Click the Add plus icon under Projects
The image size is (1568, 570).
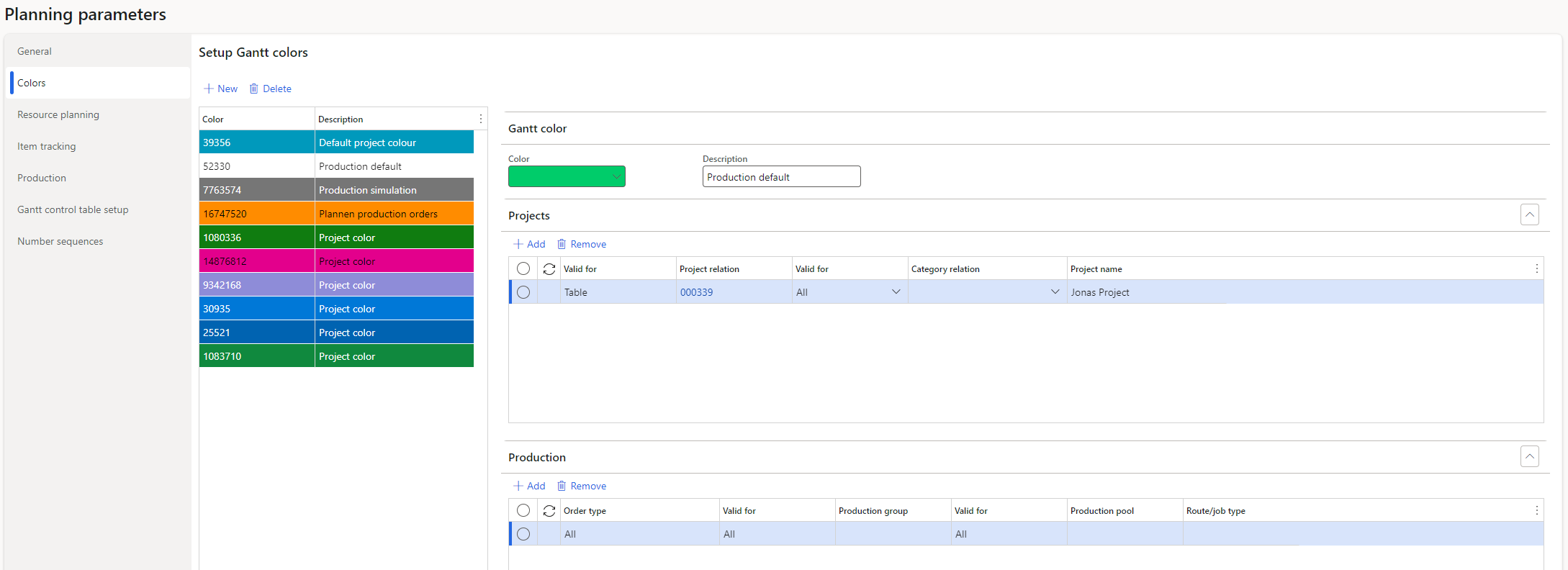pyautogui.click(x=518, y=244)
